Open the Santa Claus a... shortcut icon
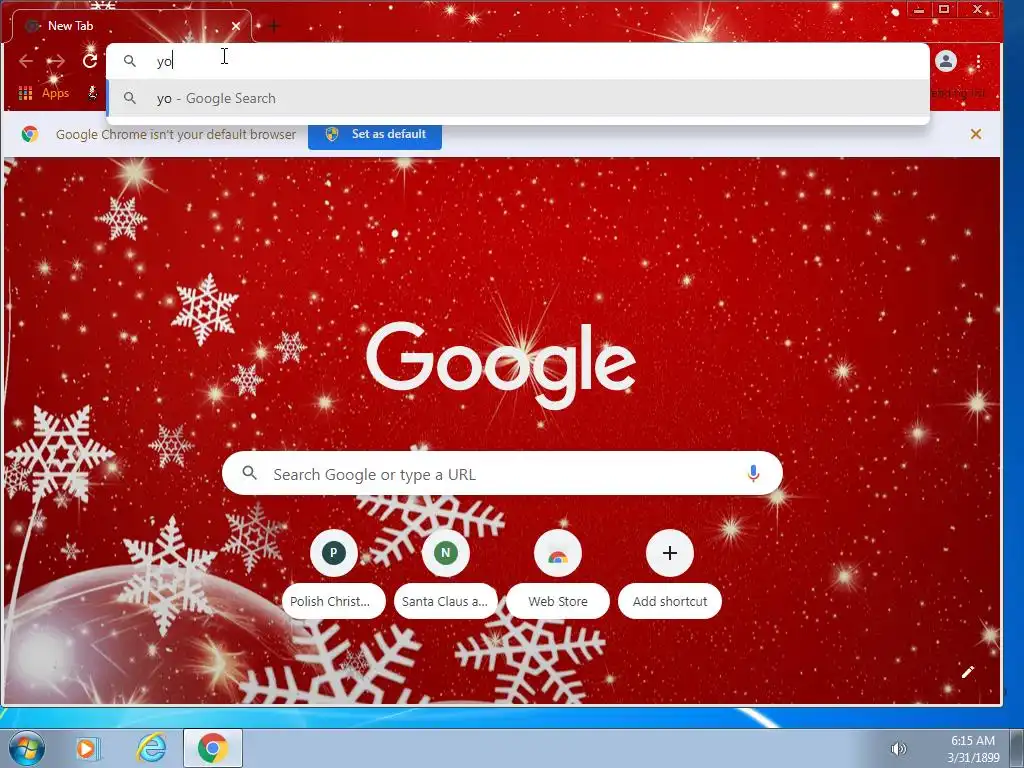The image size is (1024, 768). (x=446, y=553)
